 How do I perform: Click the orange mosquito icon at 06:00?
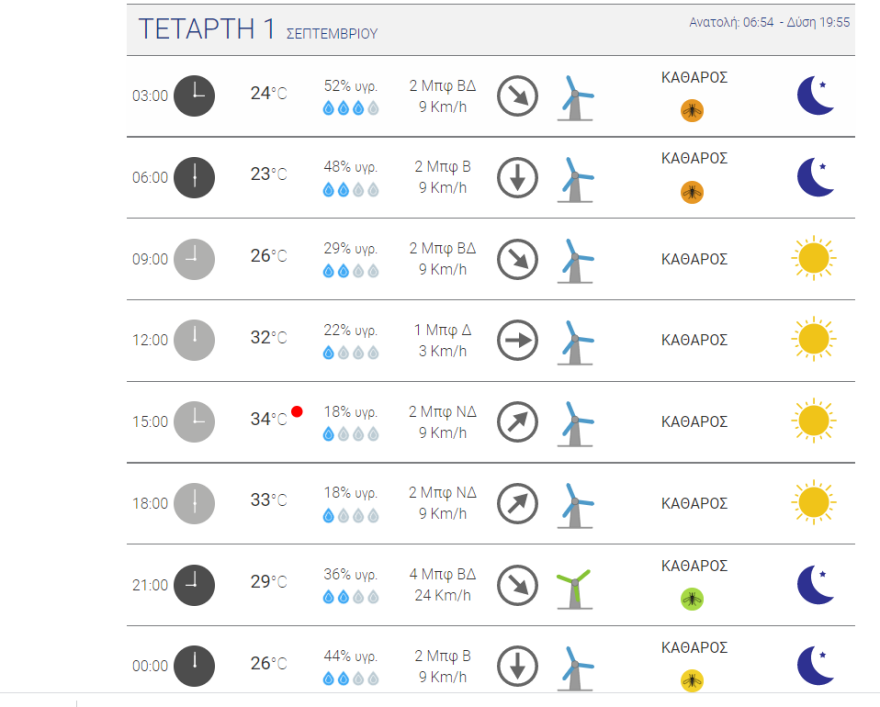point(692,192)
